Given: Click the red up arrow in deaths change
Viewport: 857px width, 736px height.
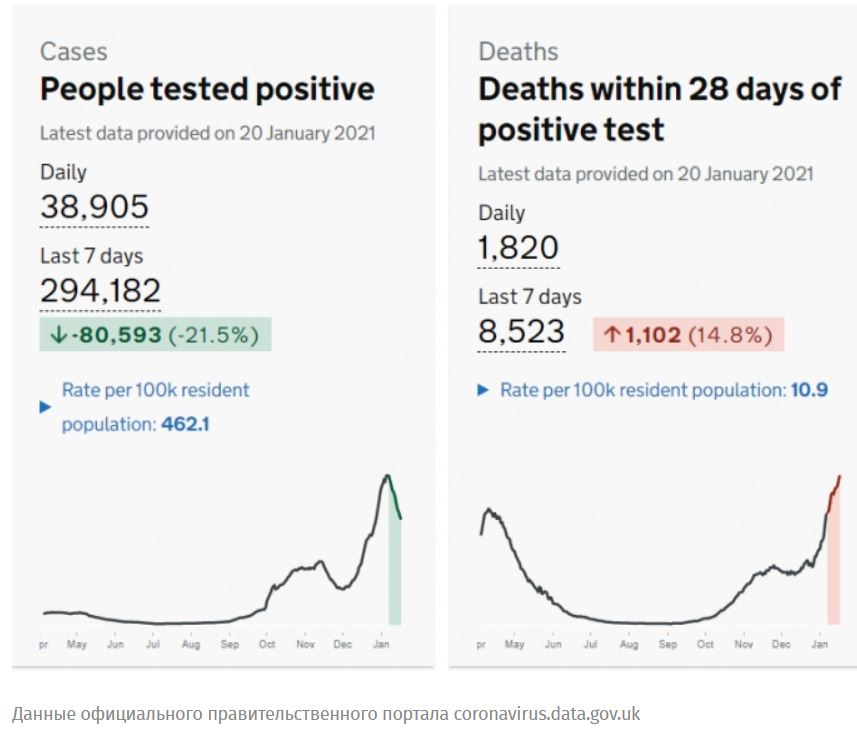Looking at the screenshot, I should point(611,335).
